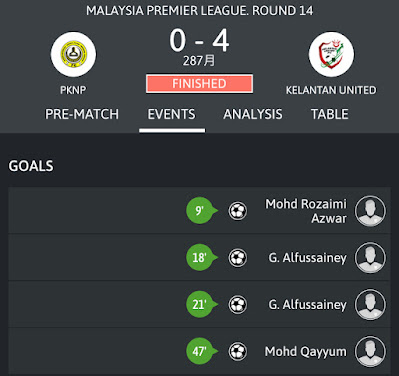Open Mohd Rozaimi Azwar's player avatar
The height and width of the screenshot is (376, 399).
370,211
